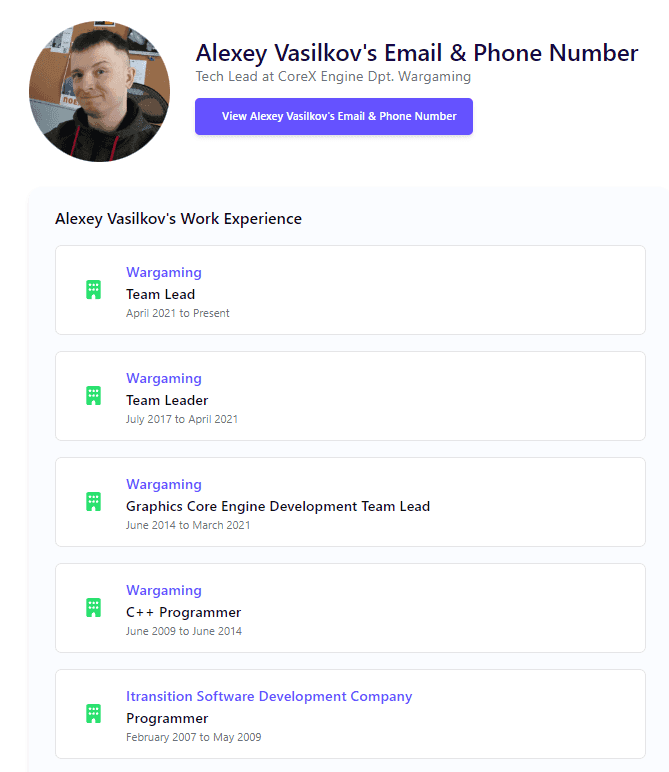Open Itransition Software Development Company link
669x772 pixels.
[269, 697]
